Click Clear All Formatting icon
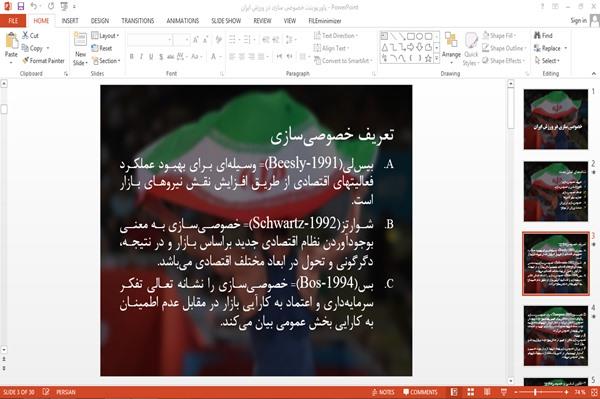 coord(218,39)
